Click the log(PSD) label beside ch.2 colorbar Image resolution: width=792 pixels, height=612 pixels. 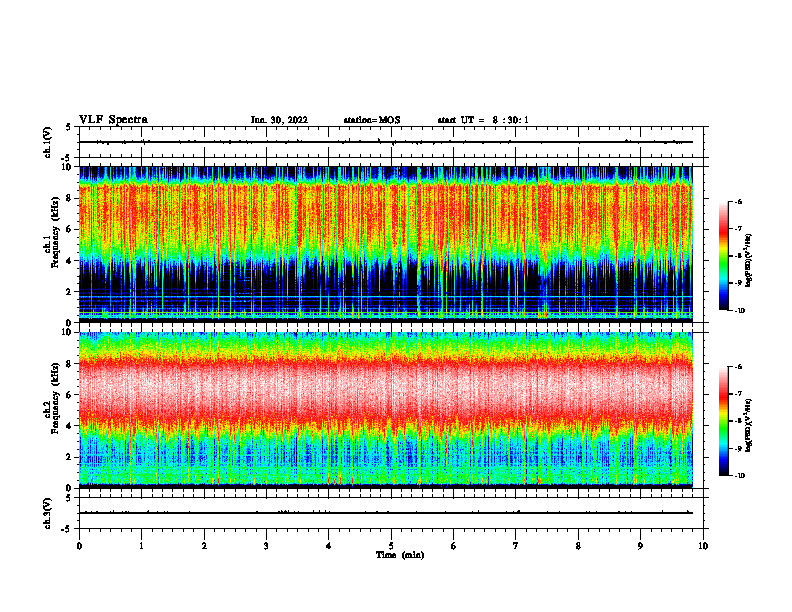click(x=748, y=425)
